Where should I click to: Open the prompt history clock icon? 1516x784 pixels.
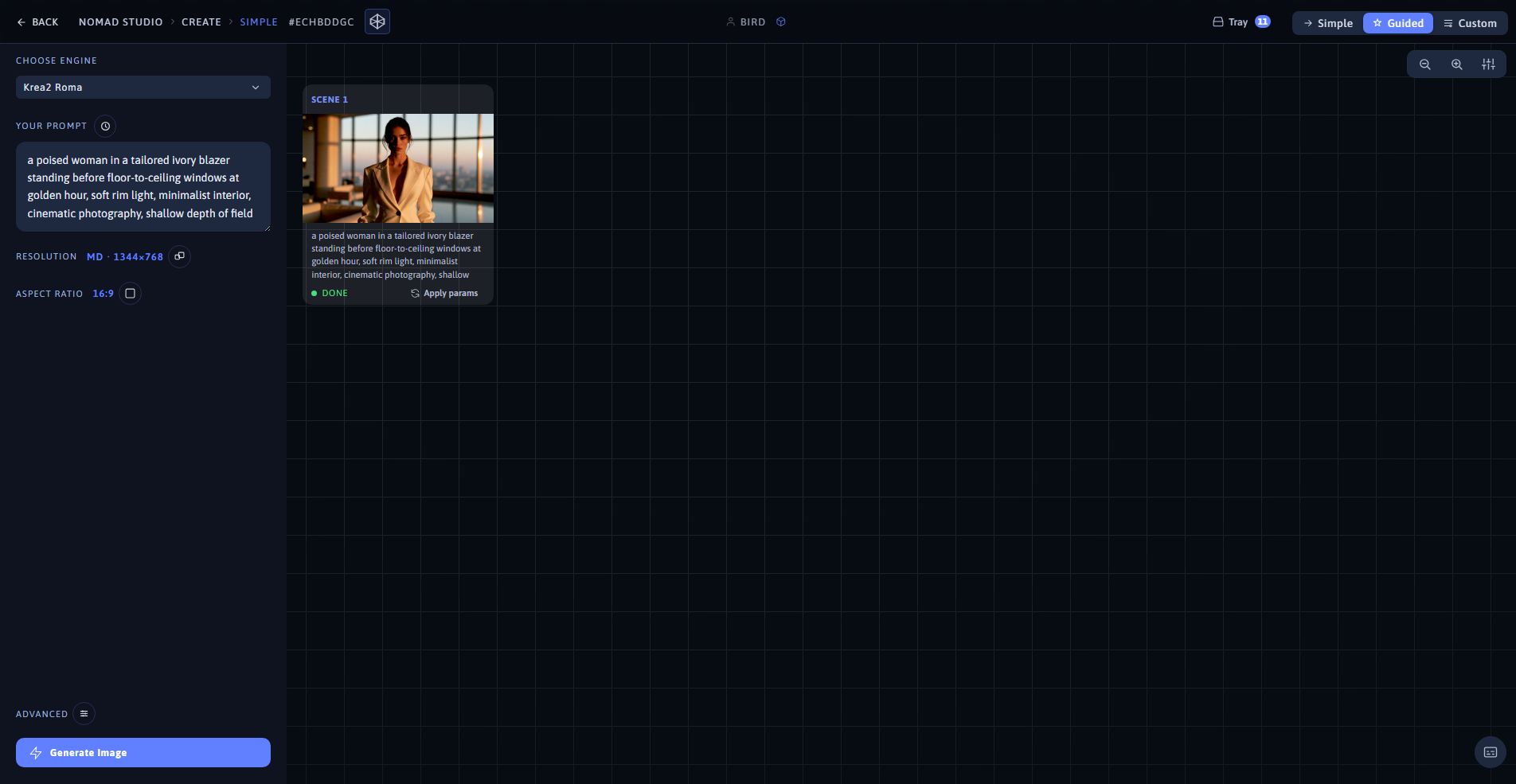(x=105, y=126)
